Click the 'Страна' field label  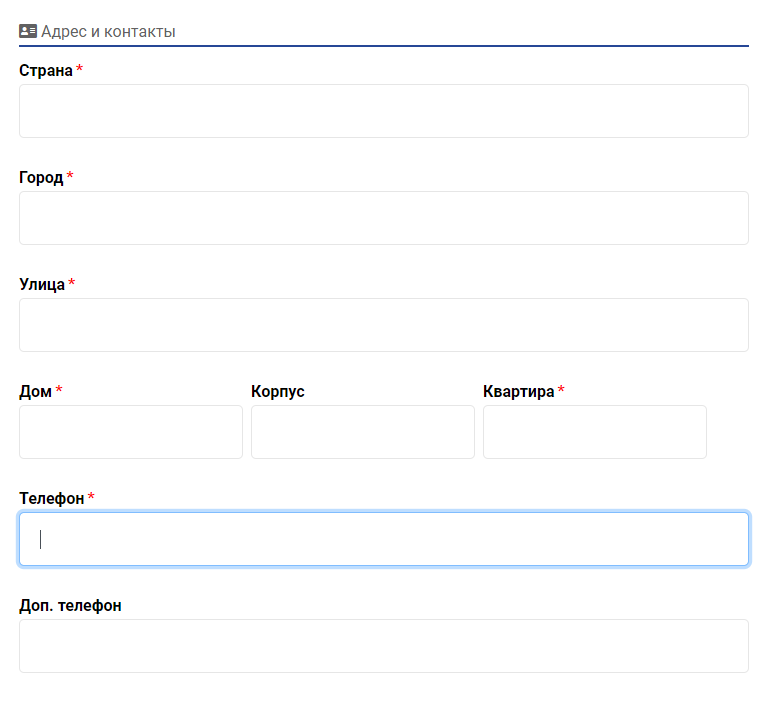click(x=46, y=71)
